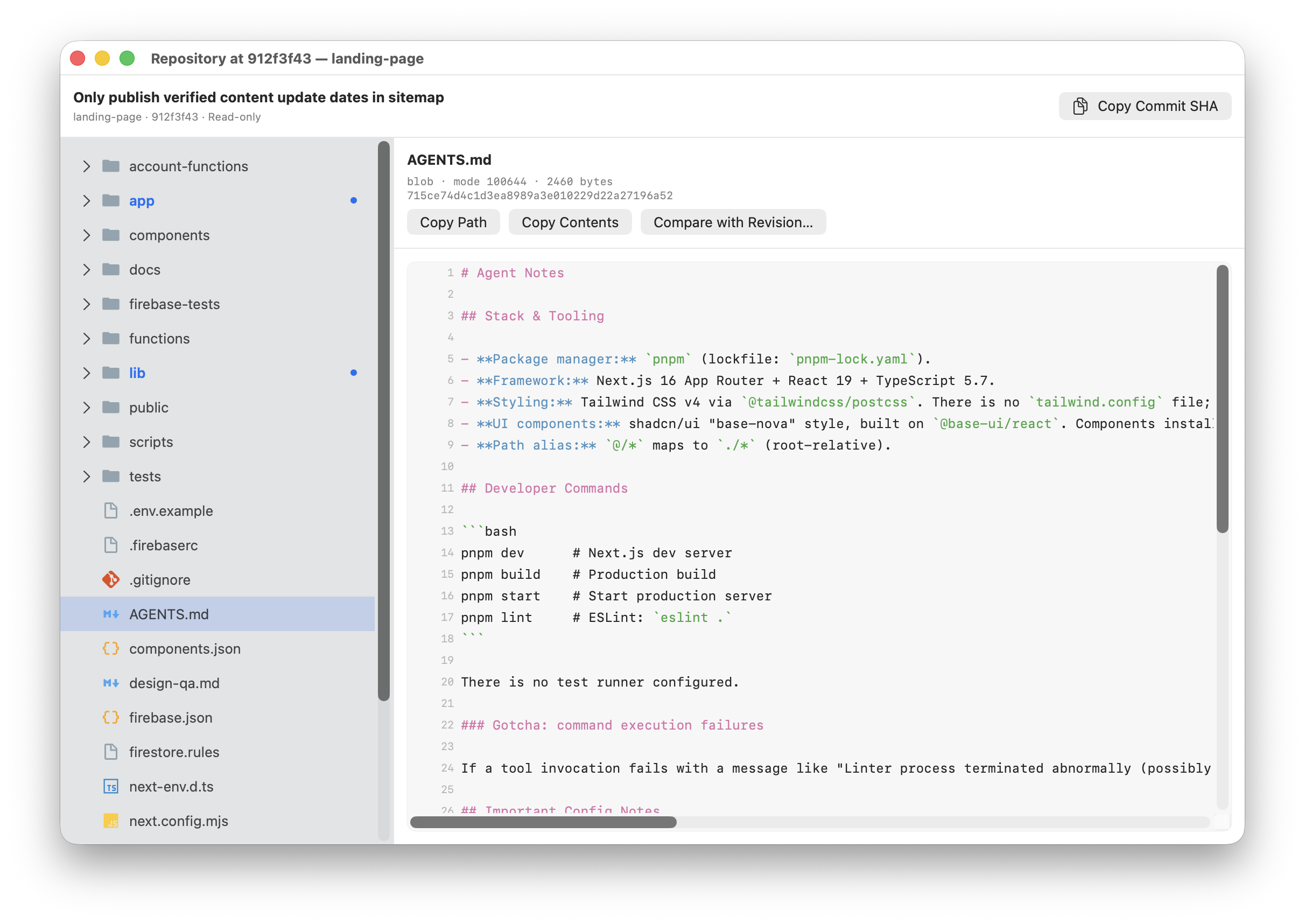The width and height of the screenshot is (1305, 924).
Task: Click the code view vertical scrollbar thumb
Action: coord(1222,398)
